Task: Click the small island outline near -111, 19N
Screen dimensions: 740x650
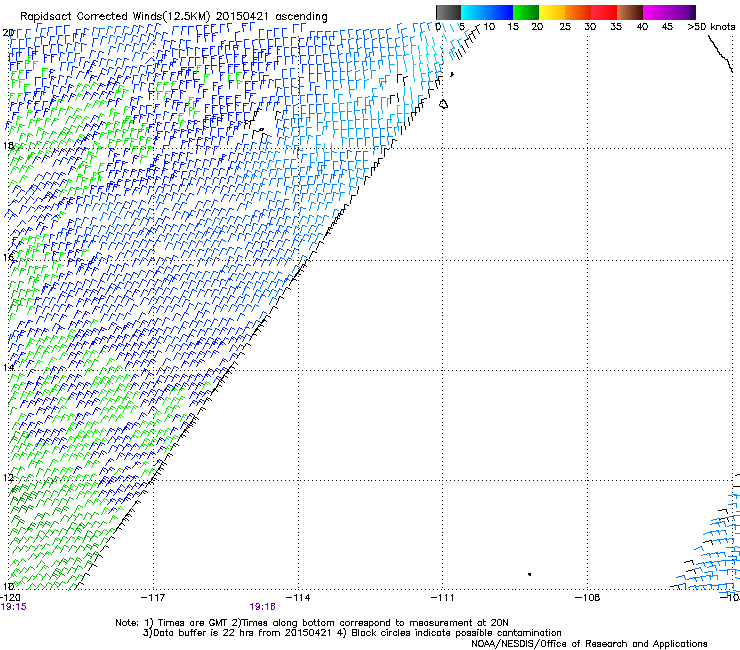Action: pos(444,104)
